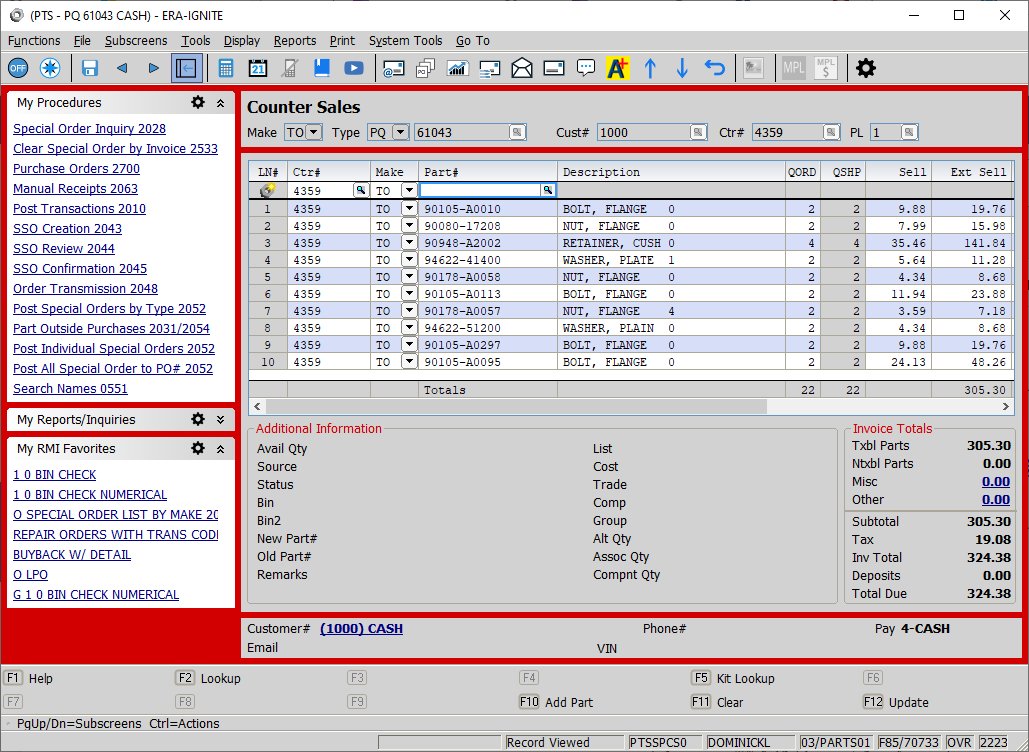The height and width of the screenshot is (752, 1029).
Task: Toggle the OFF button in the toolbar
Action: click(18, 68)
